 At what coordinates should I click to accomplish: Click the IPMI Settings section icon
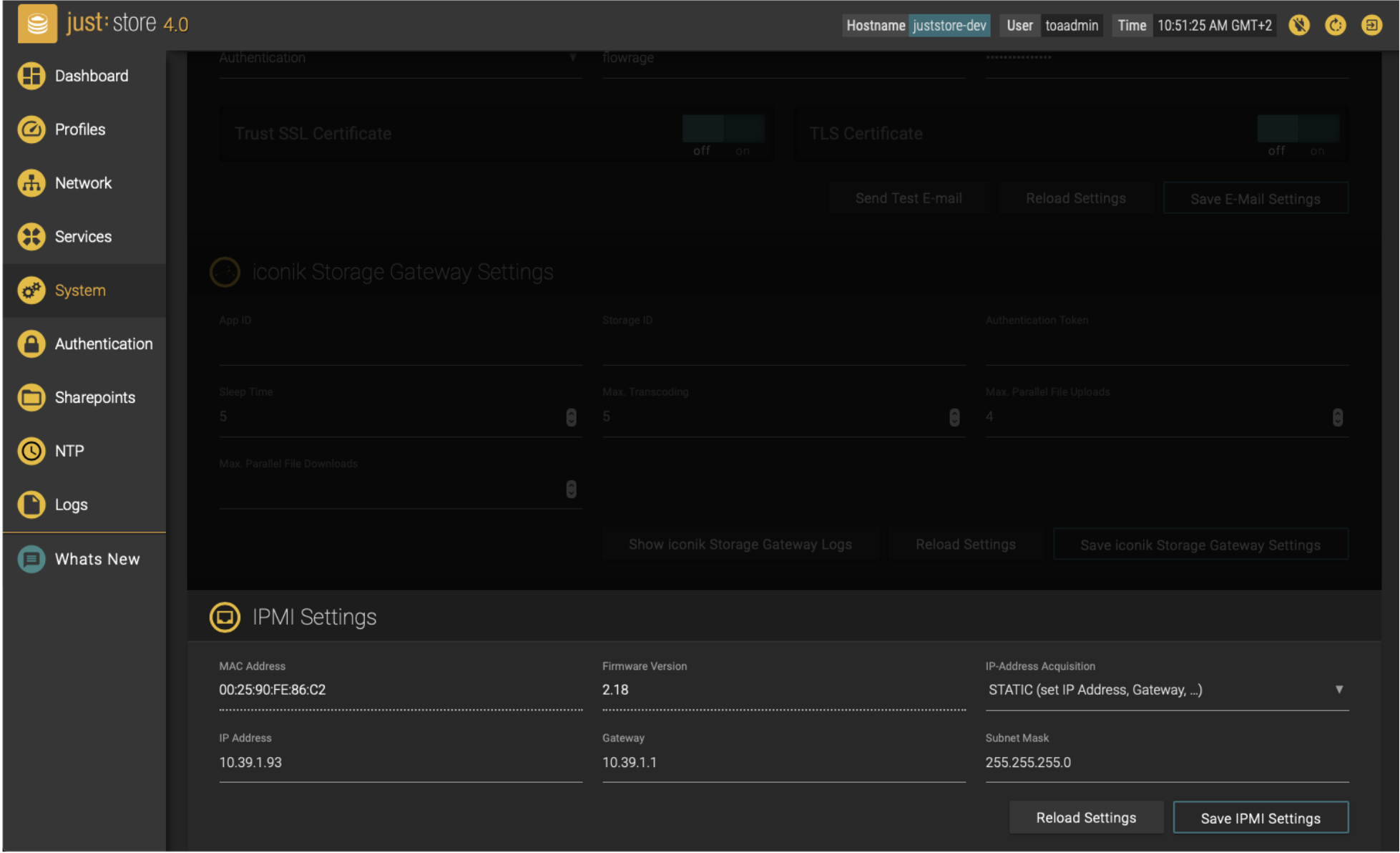pos(225,617)
